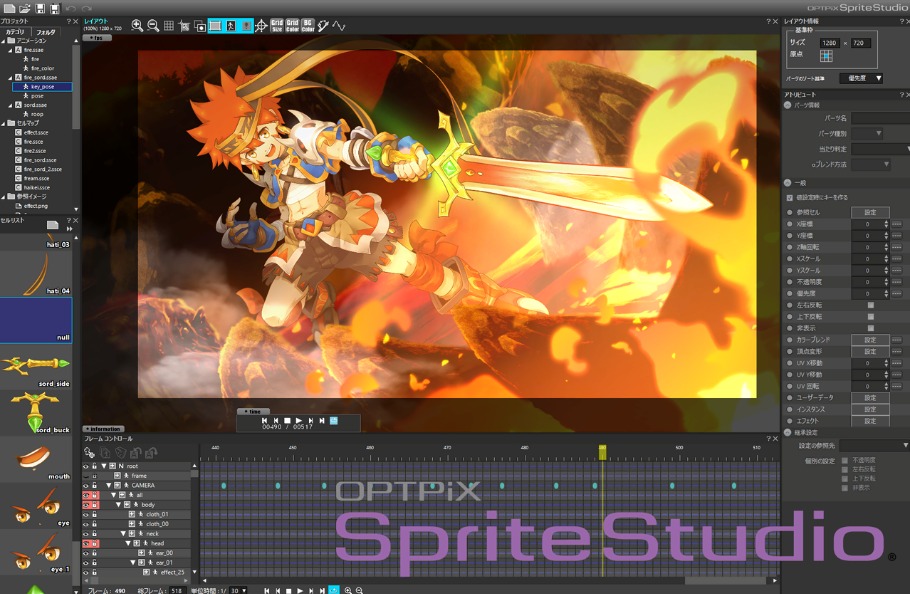Click the zoom out magnifier in layout toolbar
The width and height of the screenshot is (910, 594).
[x=153, y=25]
